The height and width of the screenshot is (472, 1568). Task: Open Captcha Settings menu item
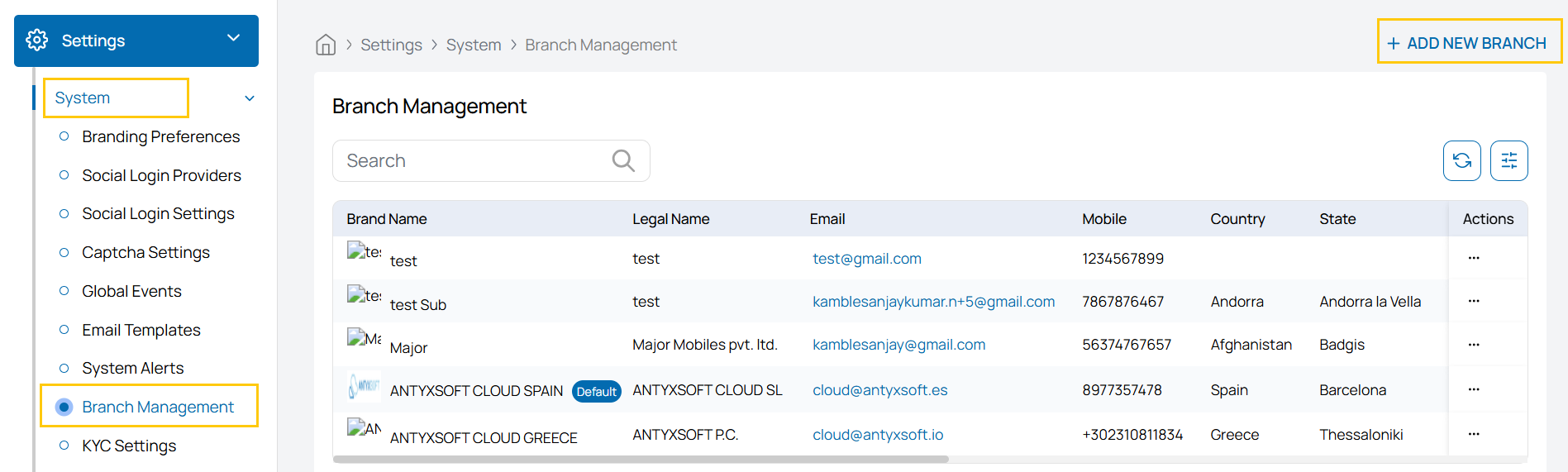pyautogui.click(x=145, y=252)
